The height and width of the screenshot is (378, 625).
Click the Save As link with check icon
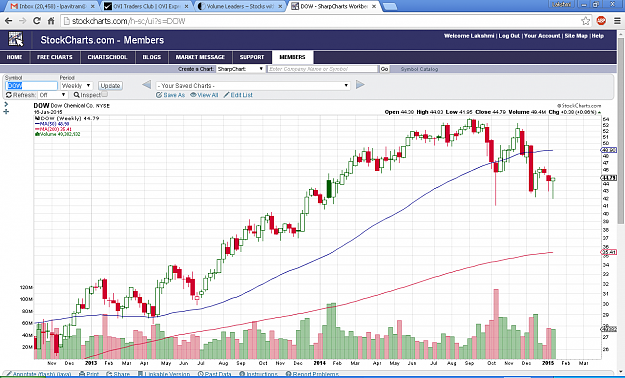pyautogui.click(x=171, y=95)
